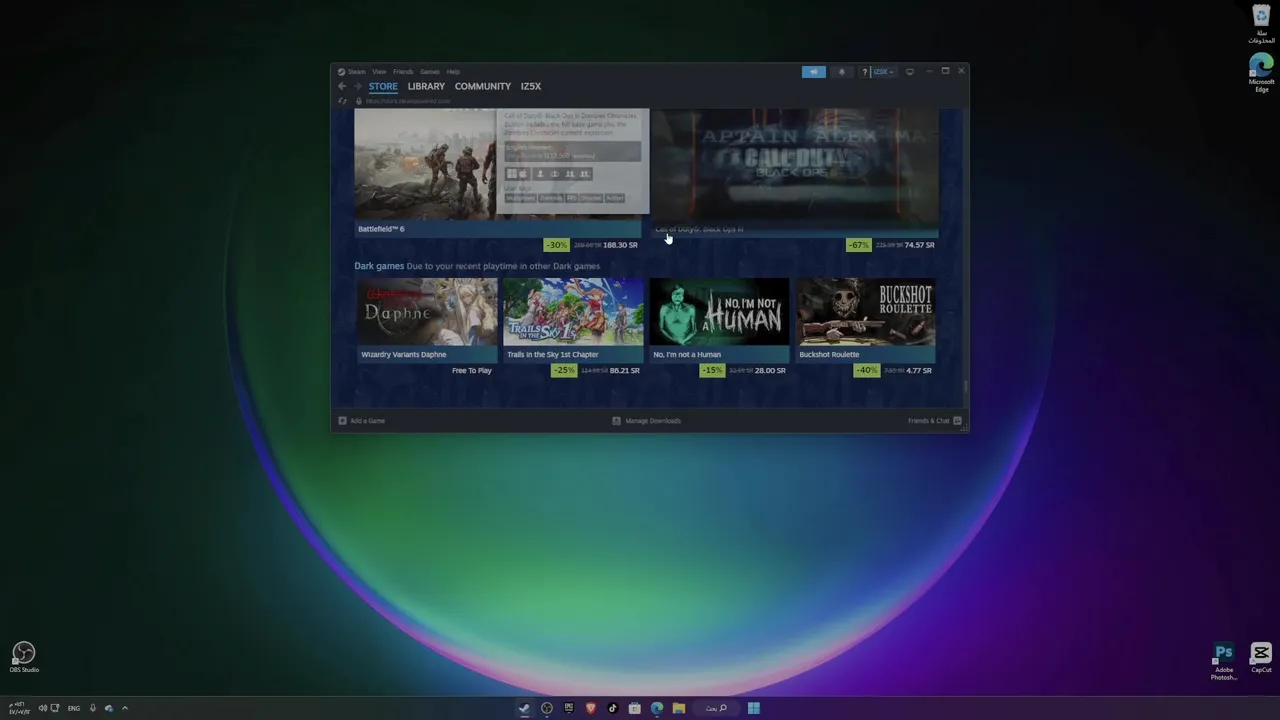
Task: Go back with the Steam back arrow
Action: point(342,86)
